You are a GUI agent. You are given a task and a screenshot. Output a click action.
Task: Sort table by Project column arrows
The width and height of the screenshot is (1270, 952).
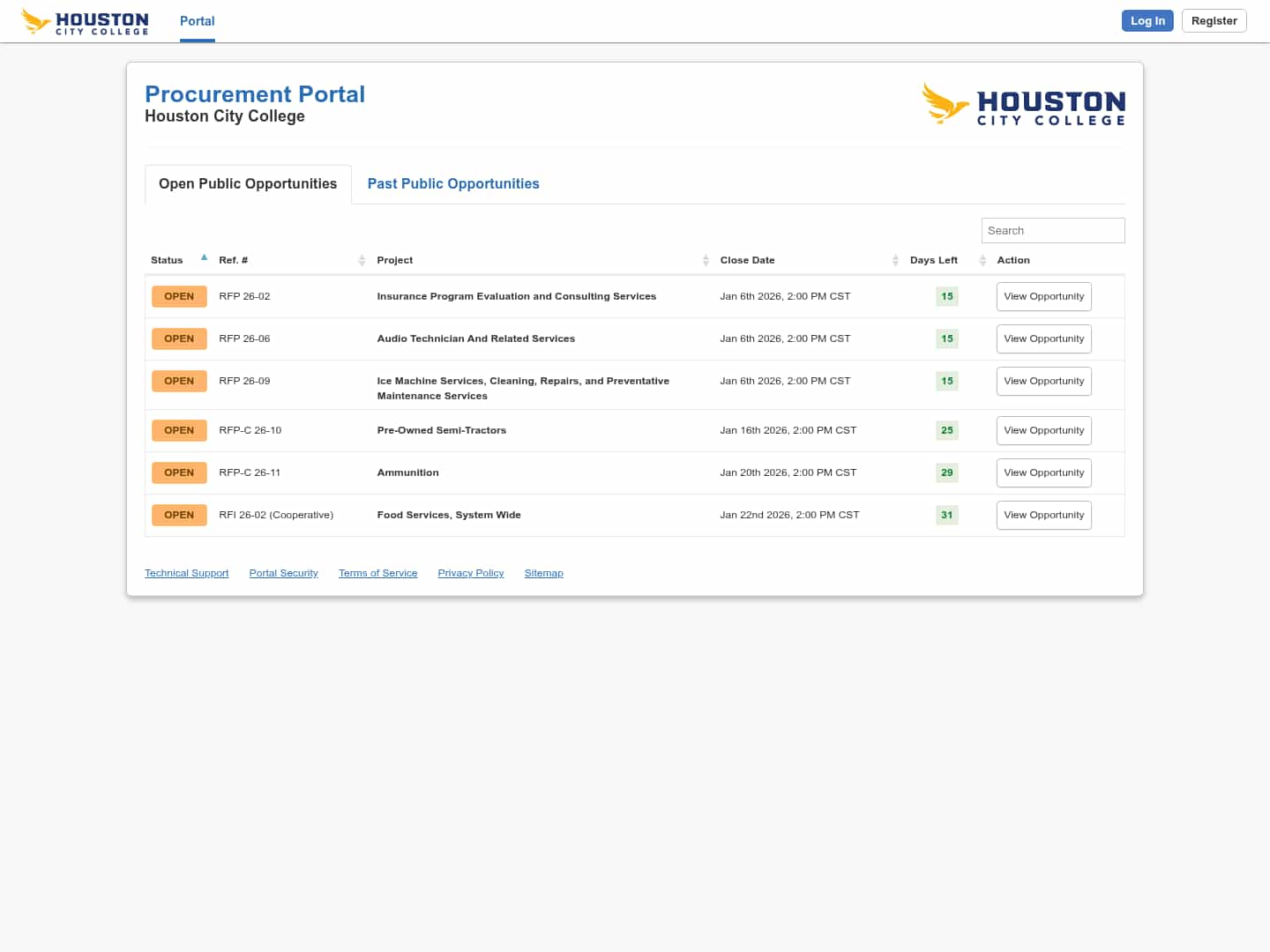coord(706,260)
